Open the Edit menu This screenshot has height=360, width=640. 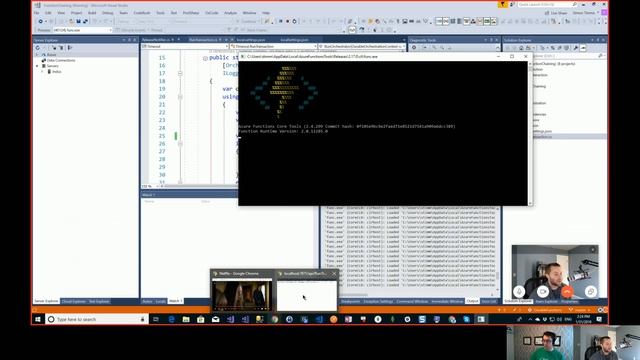[x=48, y=13]
